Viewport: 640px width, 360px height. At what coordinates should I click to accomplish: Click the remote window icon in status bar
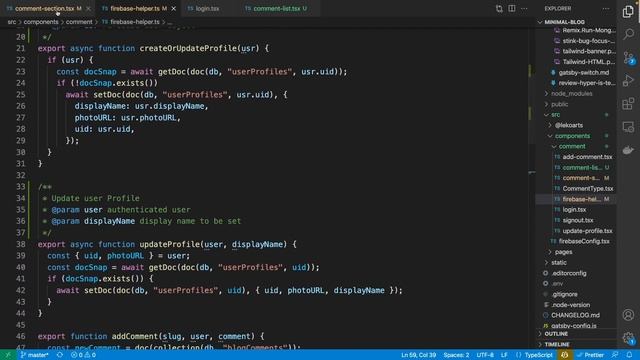click(x=8, y=355)
